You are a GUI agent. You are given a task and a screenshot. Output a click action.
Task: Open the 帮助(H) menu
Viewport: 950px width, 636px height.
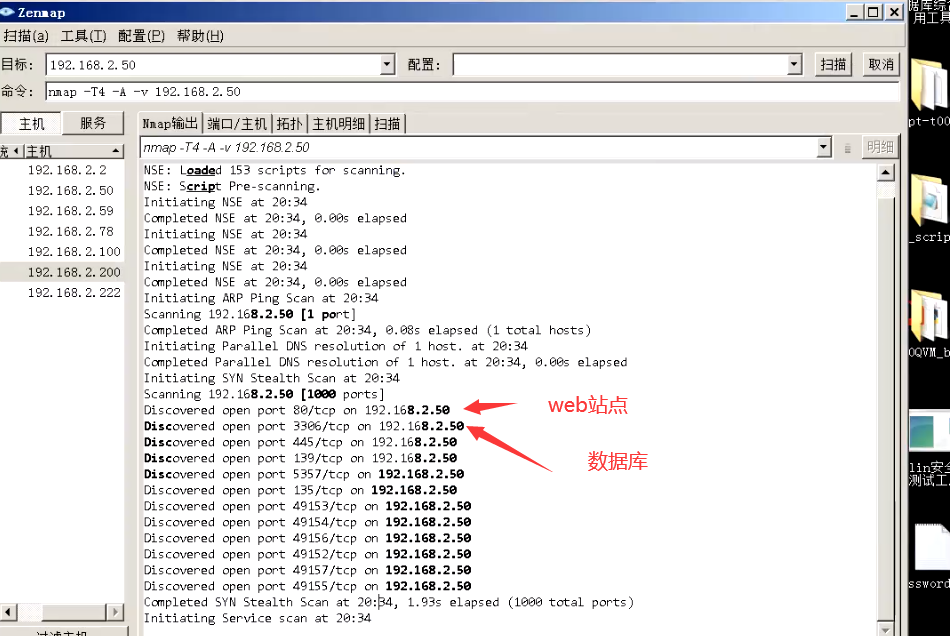pos(200,36)
